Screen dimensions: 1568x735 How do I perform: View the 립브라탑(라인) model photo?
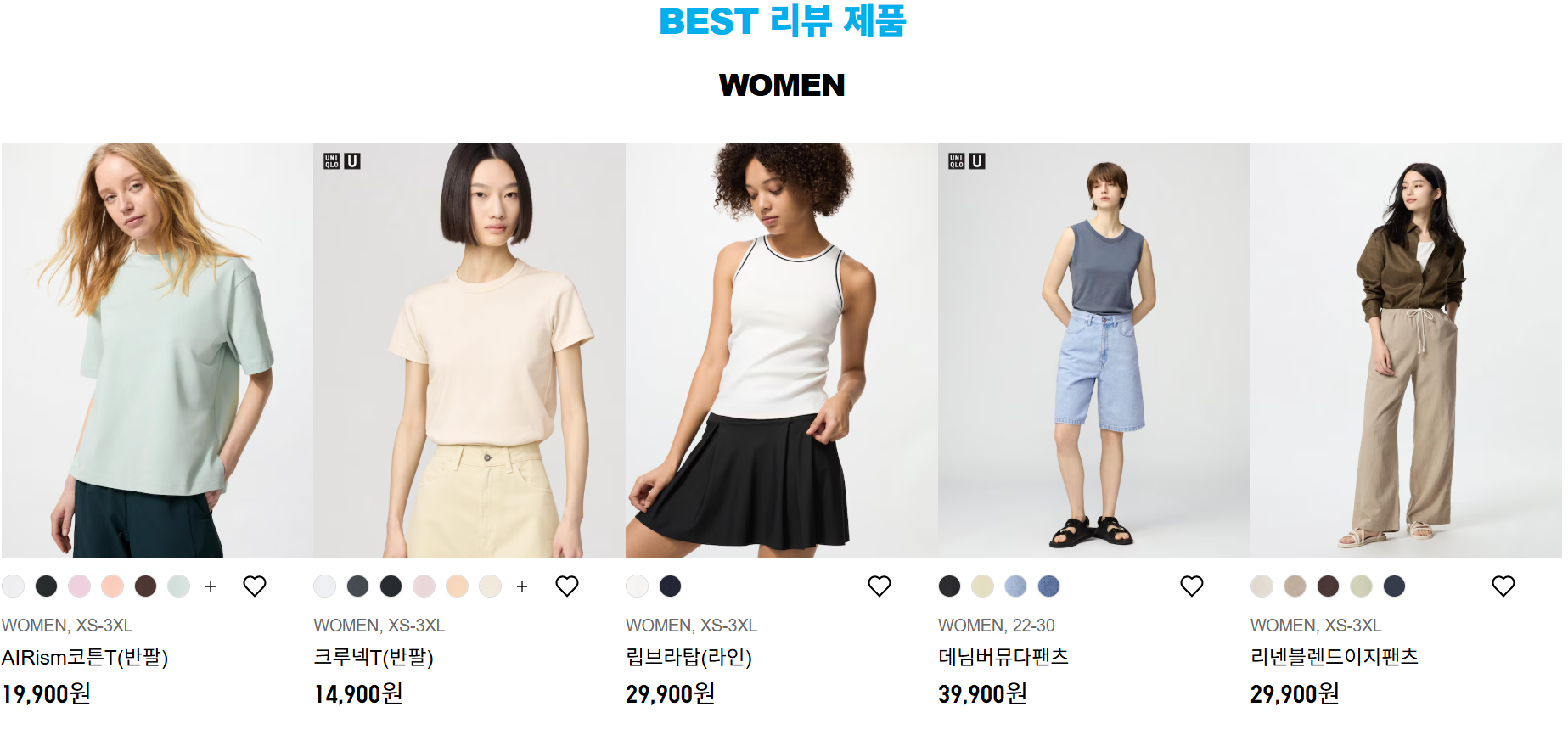click(x=781, y=350)
